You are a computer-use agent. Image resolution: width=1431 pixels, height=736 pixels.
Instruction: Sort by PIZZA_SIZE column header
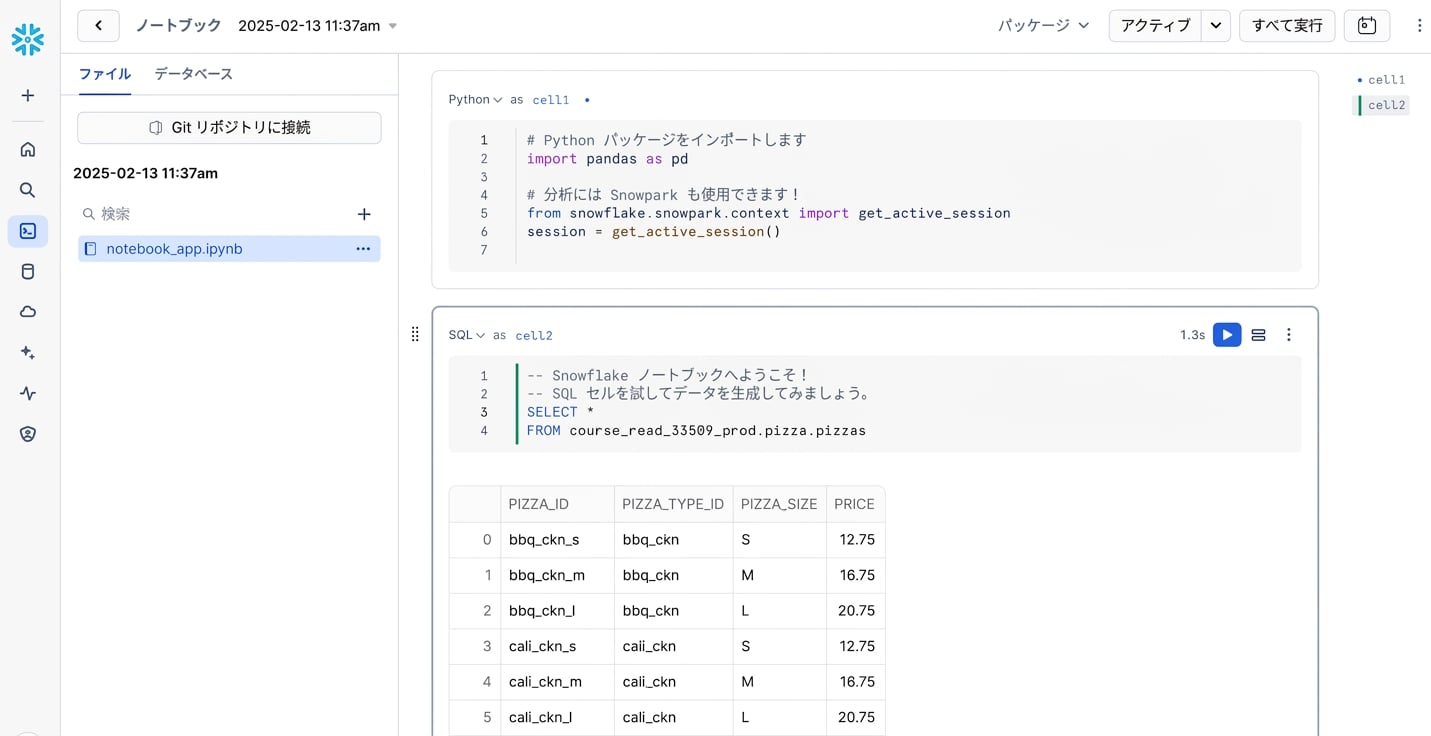tap(779, 504)
